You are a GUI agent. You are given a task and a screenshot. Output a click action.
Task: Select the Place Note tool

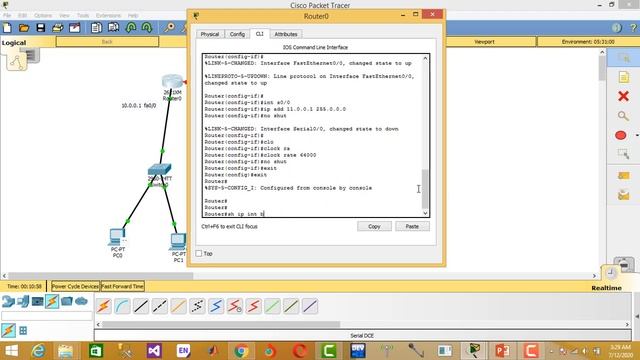(623, 77)
